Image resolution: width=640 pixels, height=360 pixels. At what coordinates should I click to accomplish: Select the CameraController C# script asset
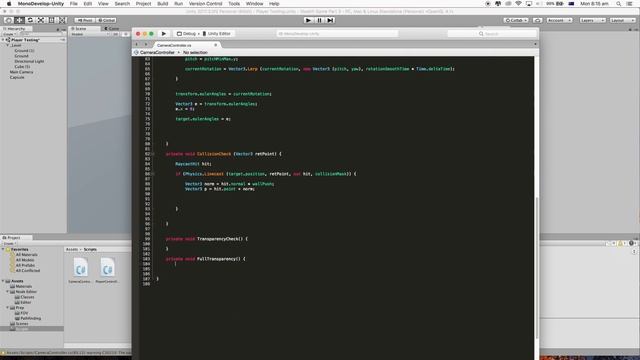click(80, 270)
